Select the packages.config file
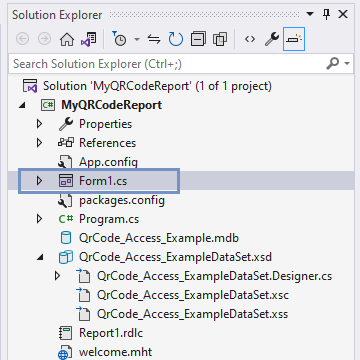The height and width of the screenshot is (360, 360). click(x=122, y=200)
